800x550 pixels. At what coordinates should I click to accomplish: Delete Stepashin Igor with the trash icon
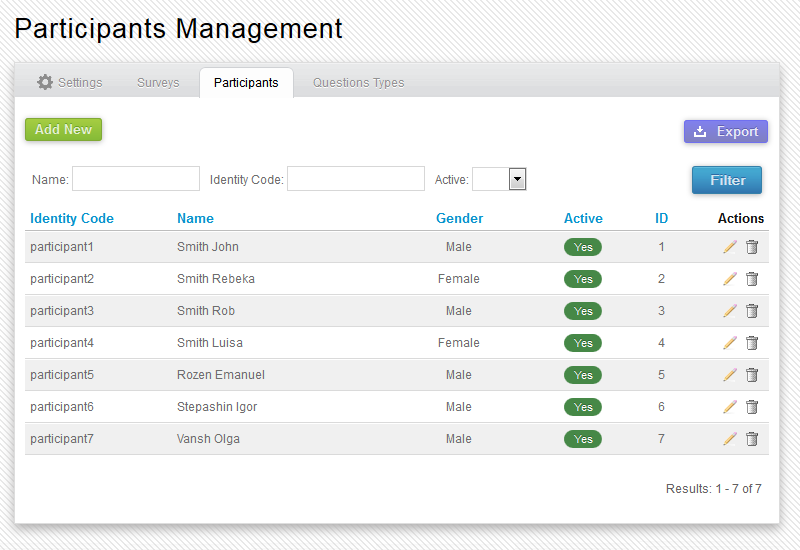point(752,407)
